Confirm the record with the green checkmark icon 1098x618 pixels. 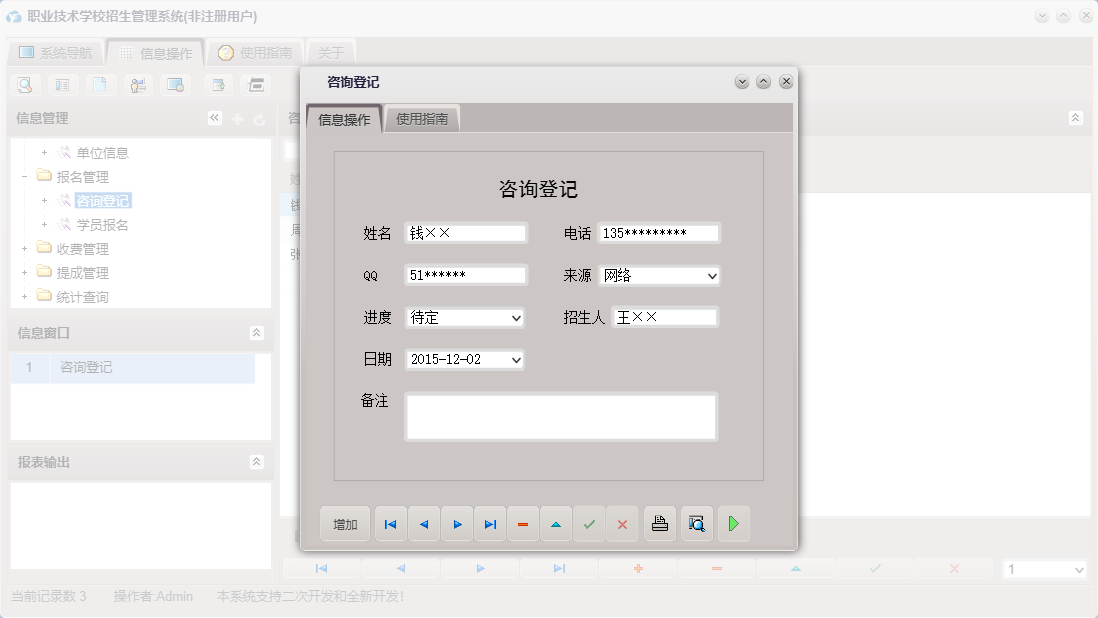point(589,523)
